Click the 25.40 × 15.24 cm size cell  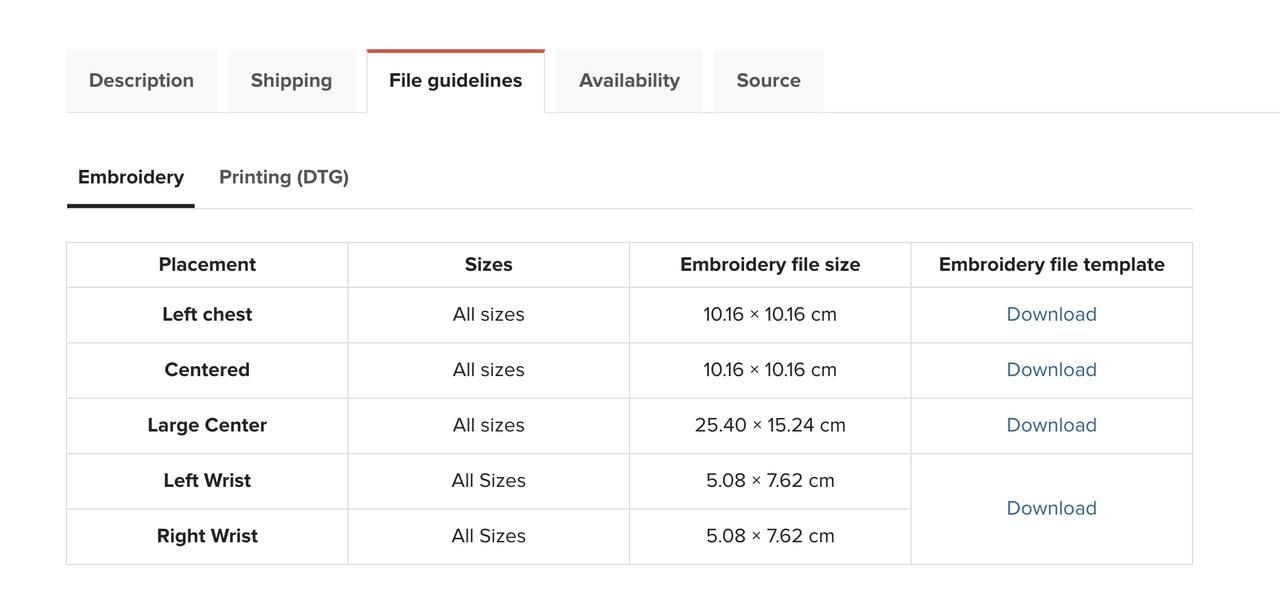(x=770, y=425)
